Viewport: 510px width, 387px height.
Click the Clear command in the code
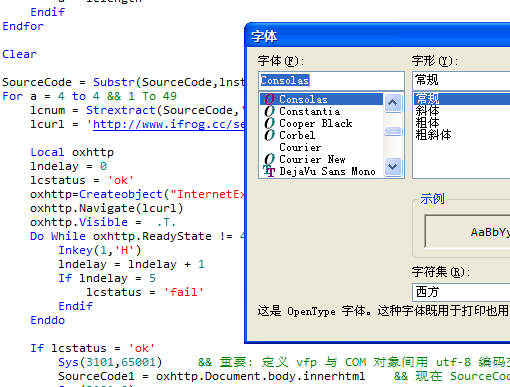(19, 54)
